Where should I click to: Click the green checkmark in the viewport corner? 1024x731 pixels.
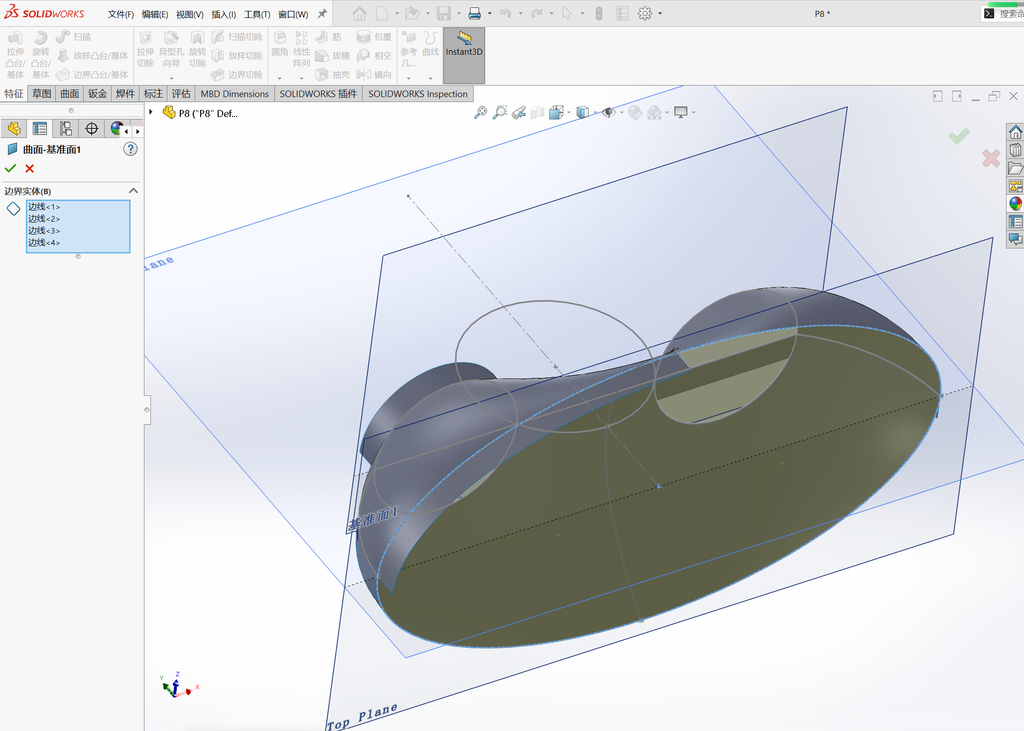[x=959, y=136]
